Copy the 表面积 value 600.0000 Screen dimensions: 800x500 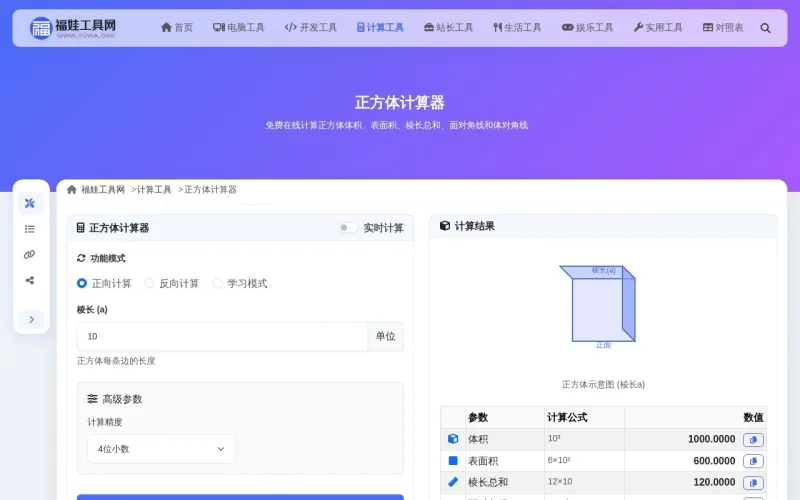coord(753,461)
